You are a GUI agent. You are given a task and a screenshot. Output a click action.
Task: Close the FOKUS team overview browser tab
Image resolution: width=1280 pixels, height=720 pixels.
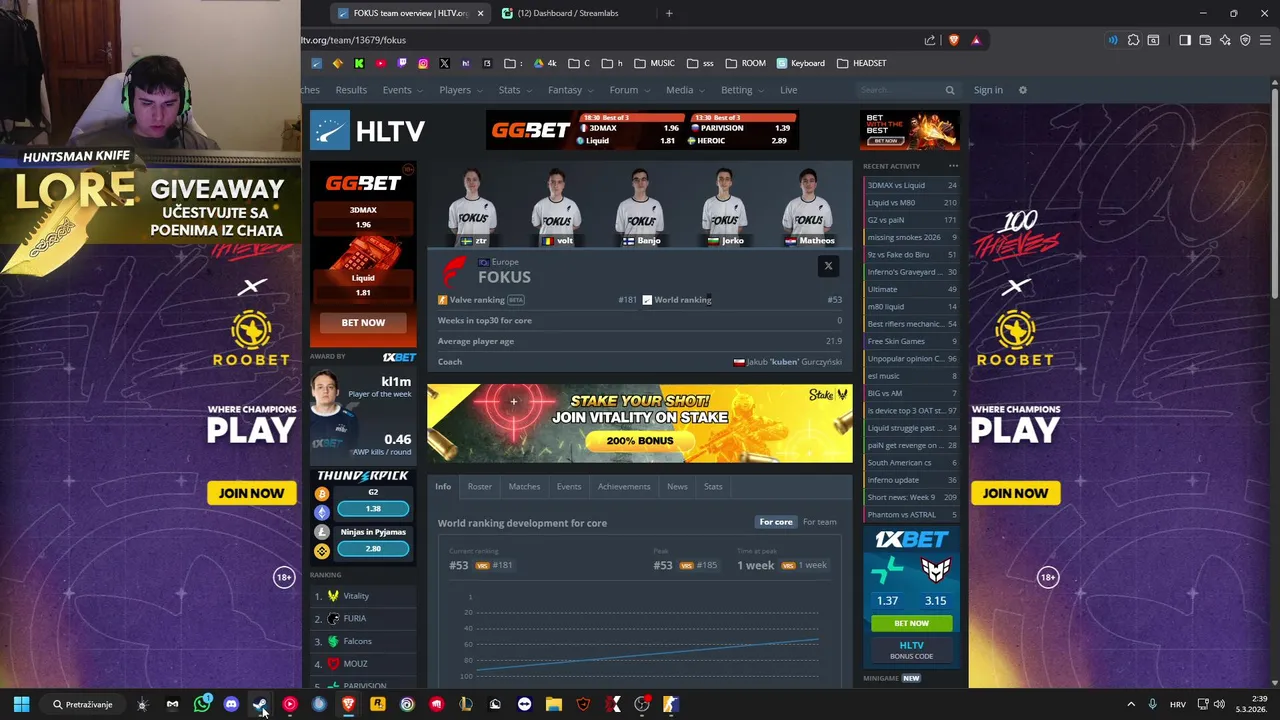pyautogui.click(x=480, y=13)
